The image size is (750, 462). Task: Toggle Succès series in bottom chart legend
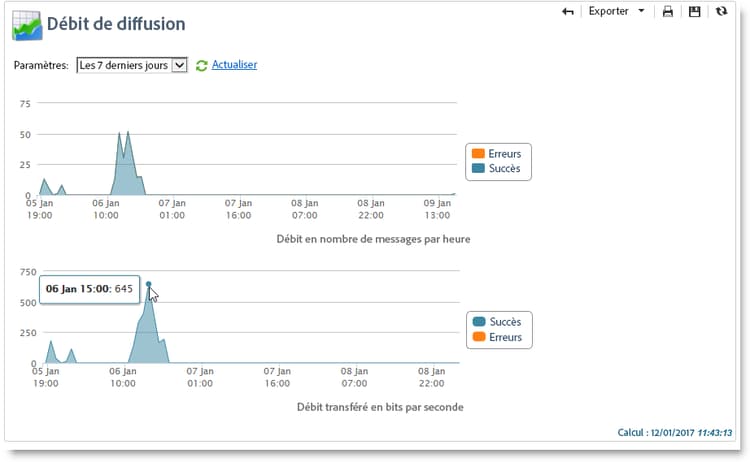497,322
